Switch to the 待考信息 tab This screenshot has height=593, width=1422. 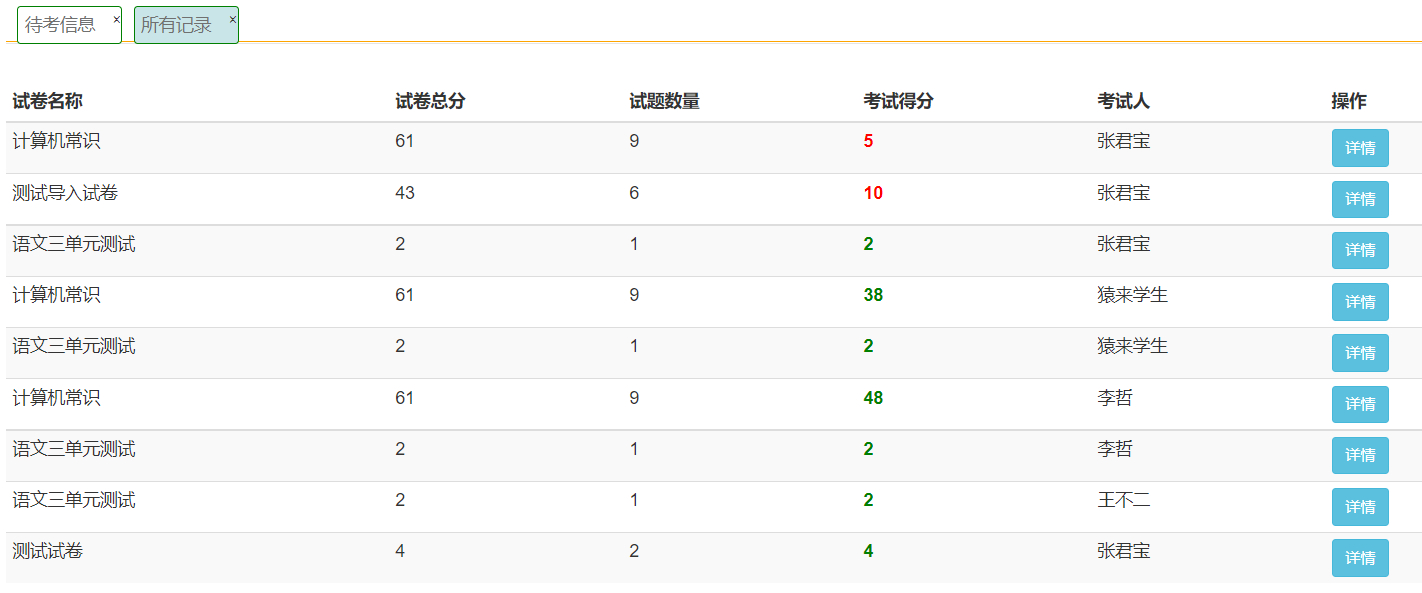click(61, 25)
